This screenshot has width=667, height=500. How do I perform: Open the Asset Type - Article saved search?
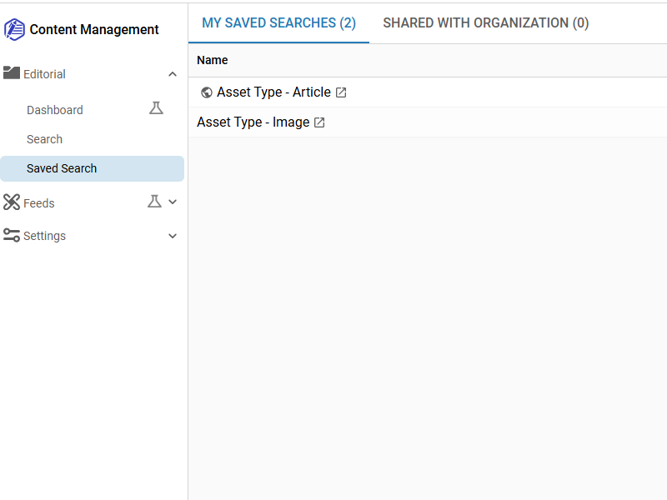click(x=273, y=92)
